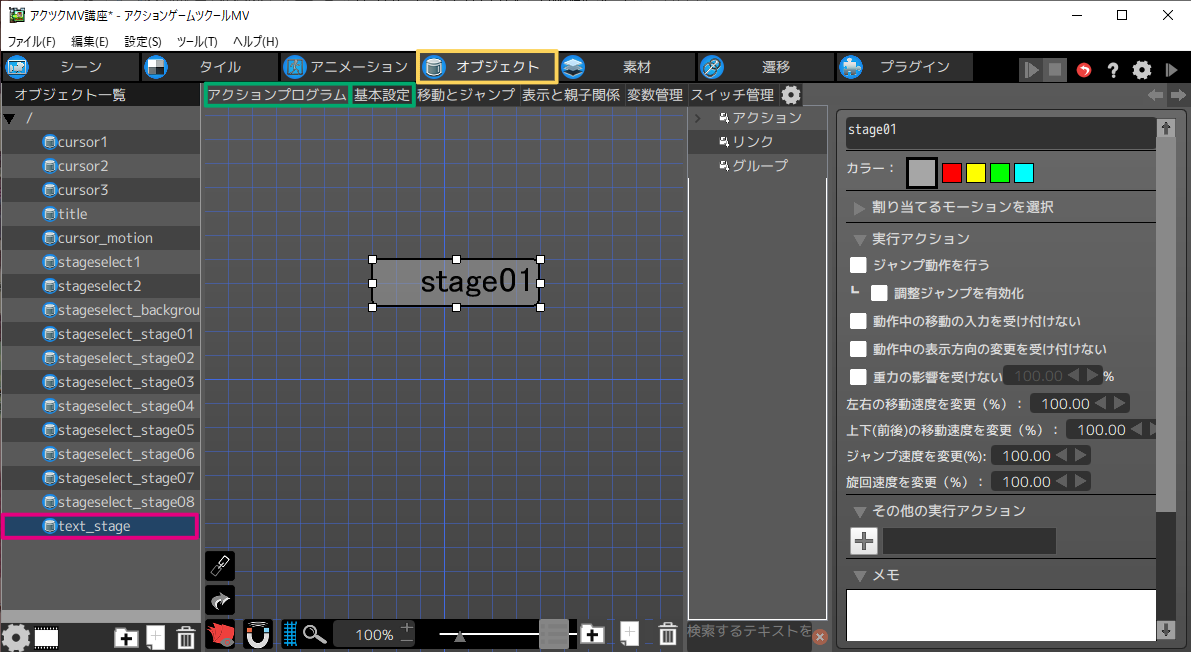The image size is (1191, 652).
Task: Select the cursor_motion object in list
Action: (x=105, y=238)
